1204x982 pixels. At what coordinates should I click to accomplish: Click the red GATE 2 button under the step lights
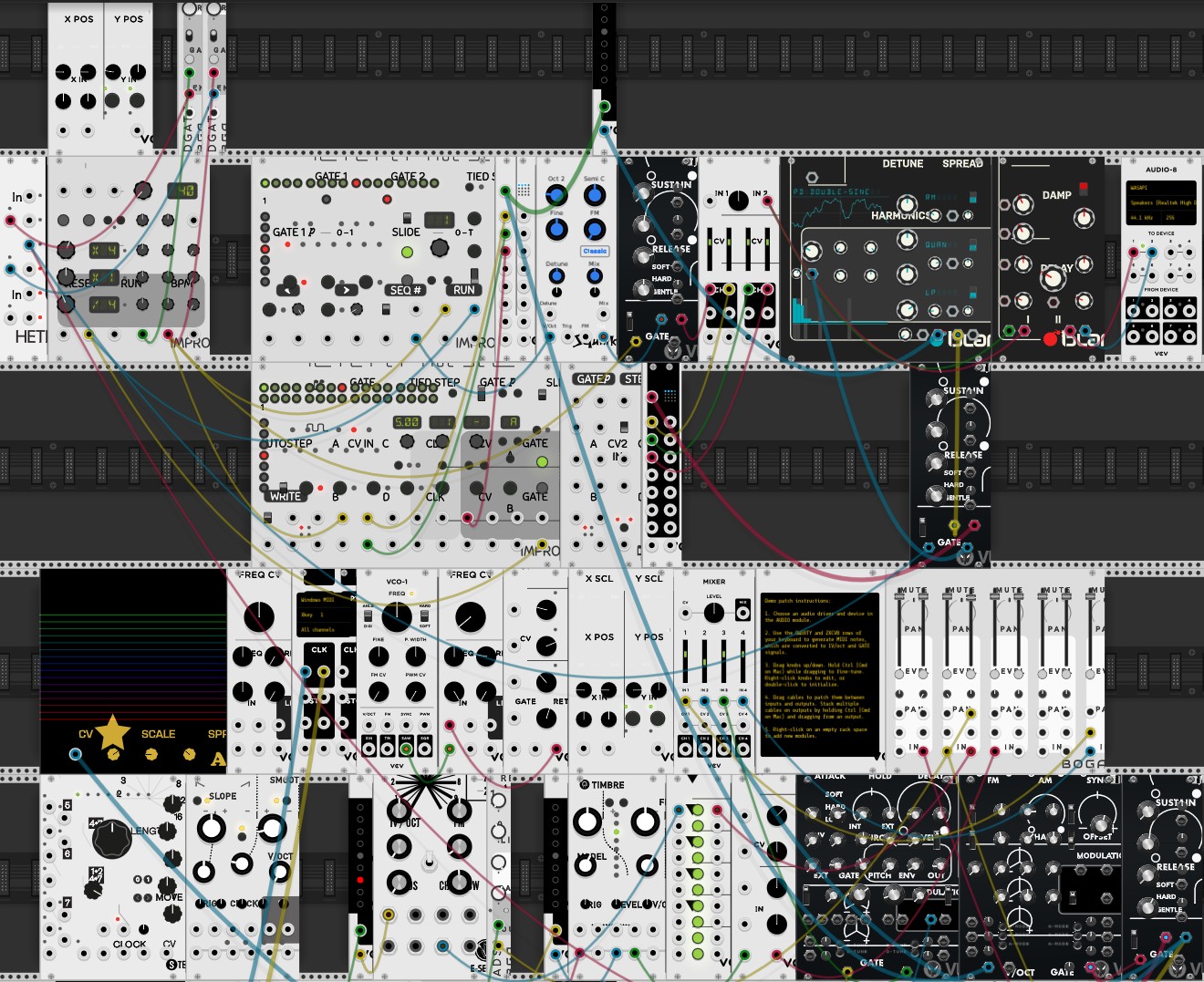[x=387, y=198]
